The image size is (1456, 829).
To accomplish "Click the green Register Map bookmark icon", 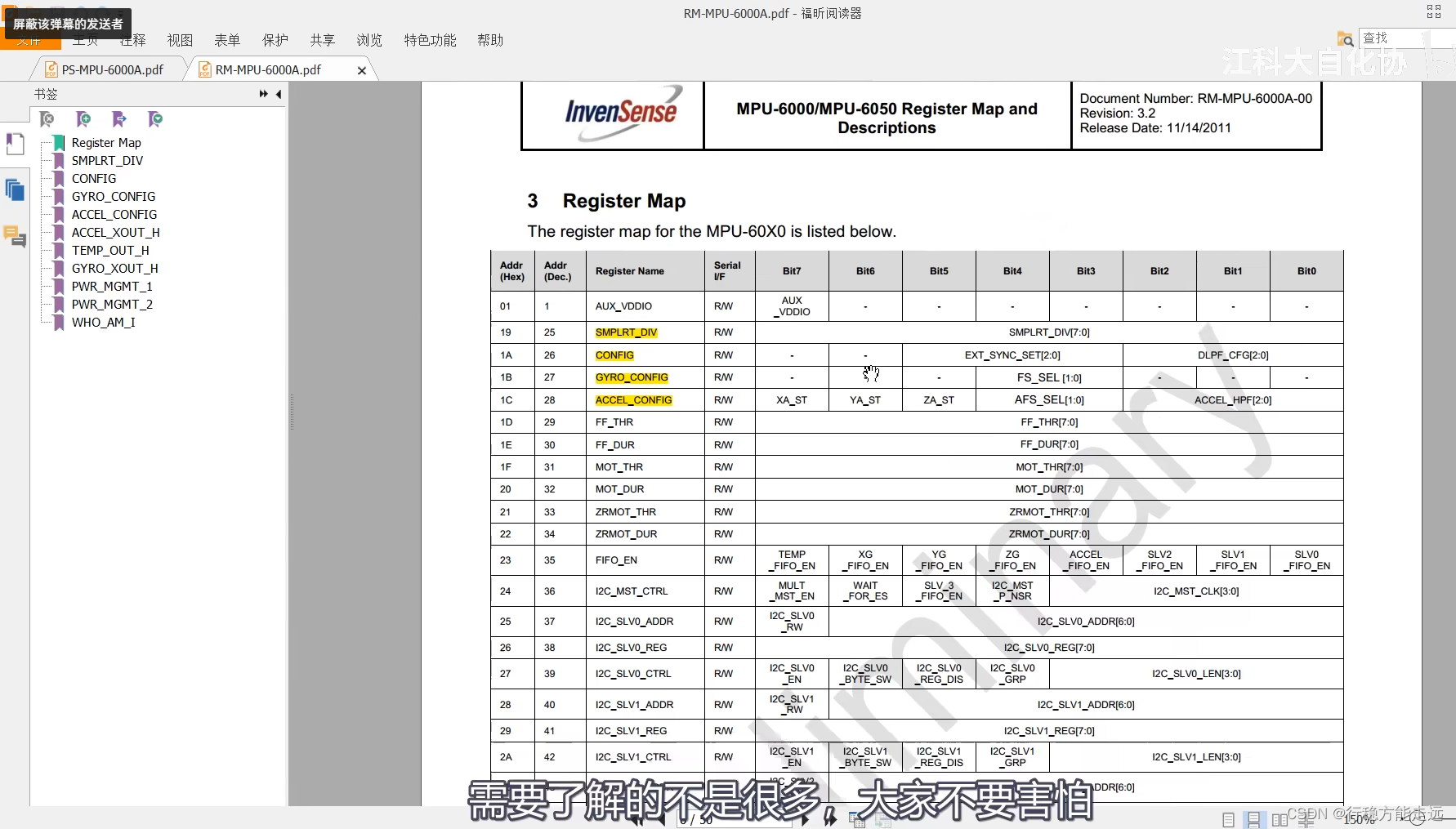I will click(x=59, y=143).
